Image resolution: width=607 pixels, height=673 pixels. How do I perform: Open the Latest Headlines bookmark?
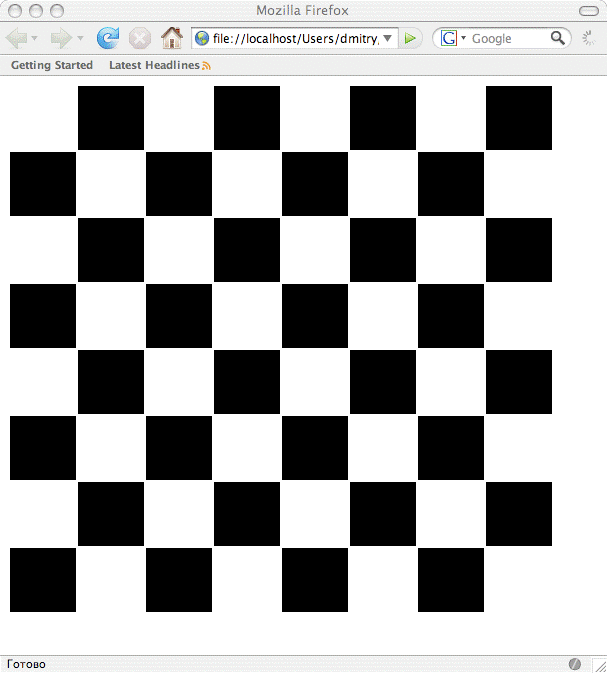[154, 65]
